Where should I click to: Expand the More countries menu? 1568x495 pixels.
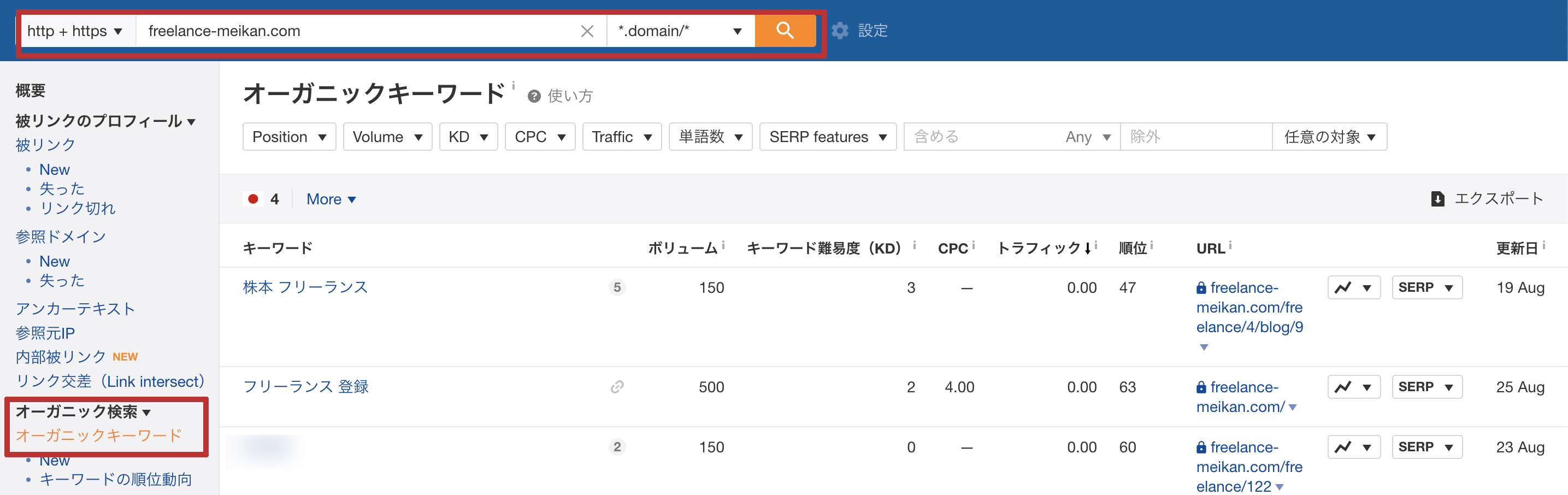331,199
